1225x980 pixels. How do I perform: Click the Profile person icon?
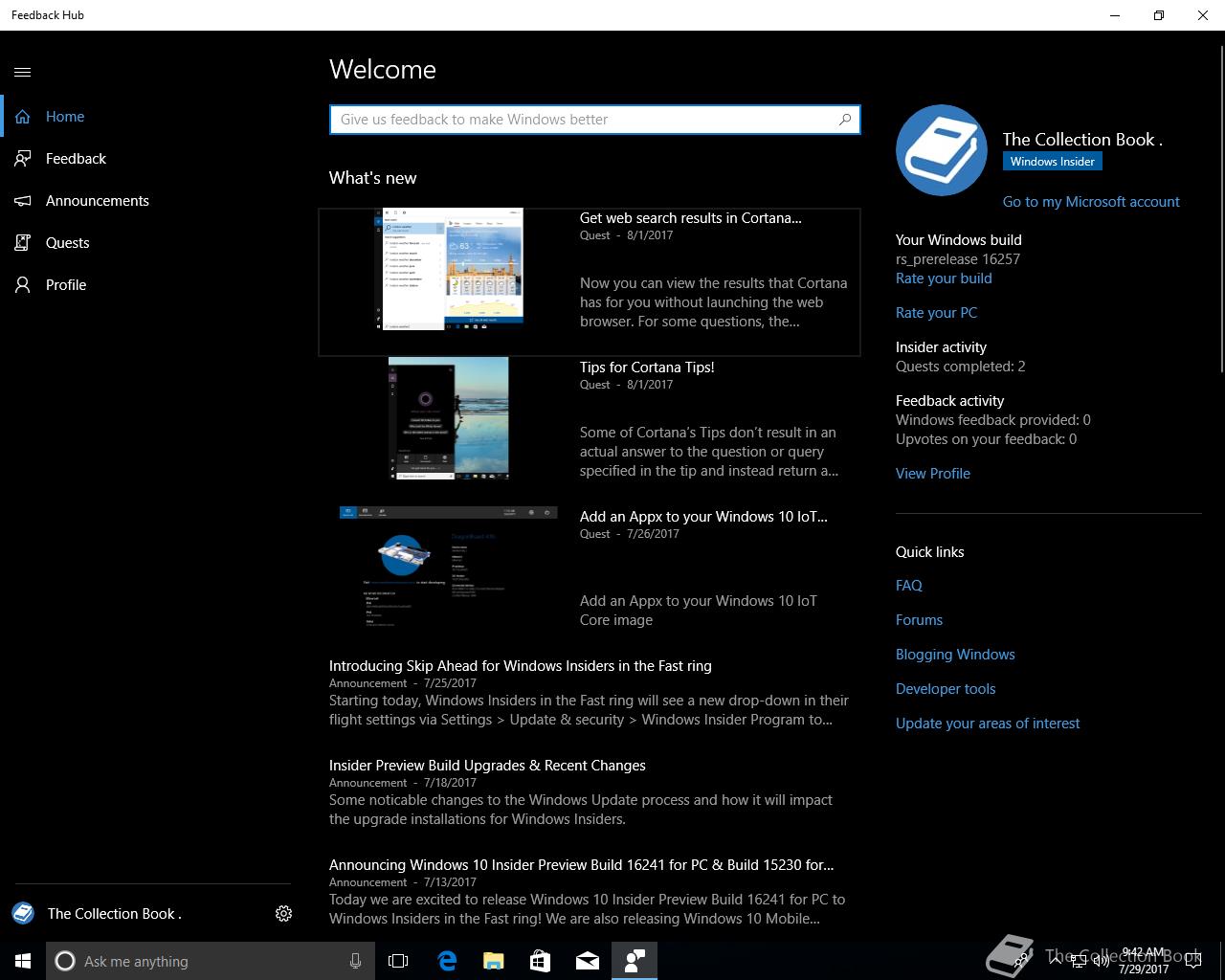tap(23, 285)
